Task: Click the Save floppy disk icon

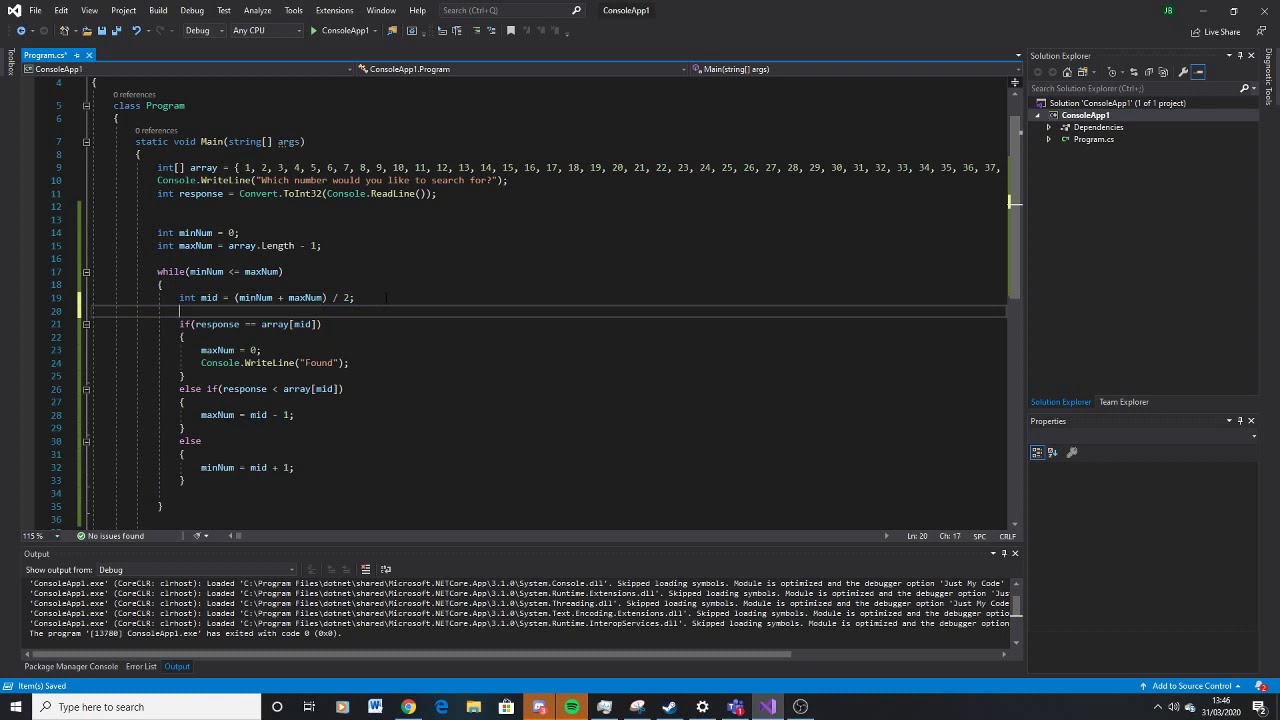Action: 101,31
